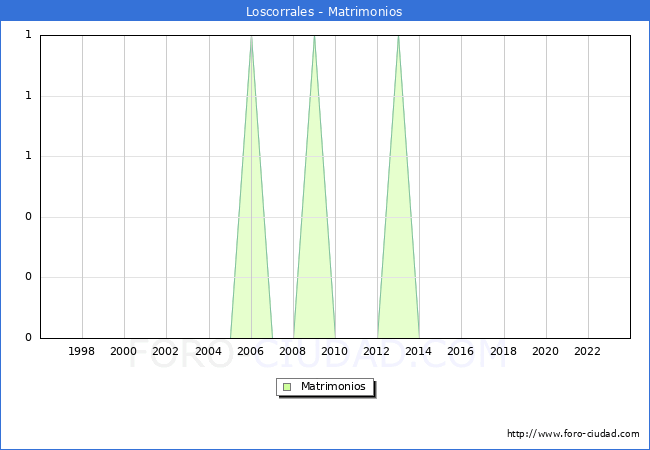Click the 2014 x-axis label

[x=419, y=351]
